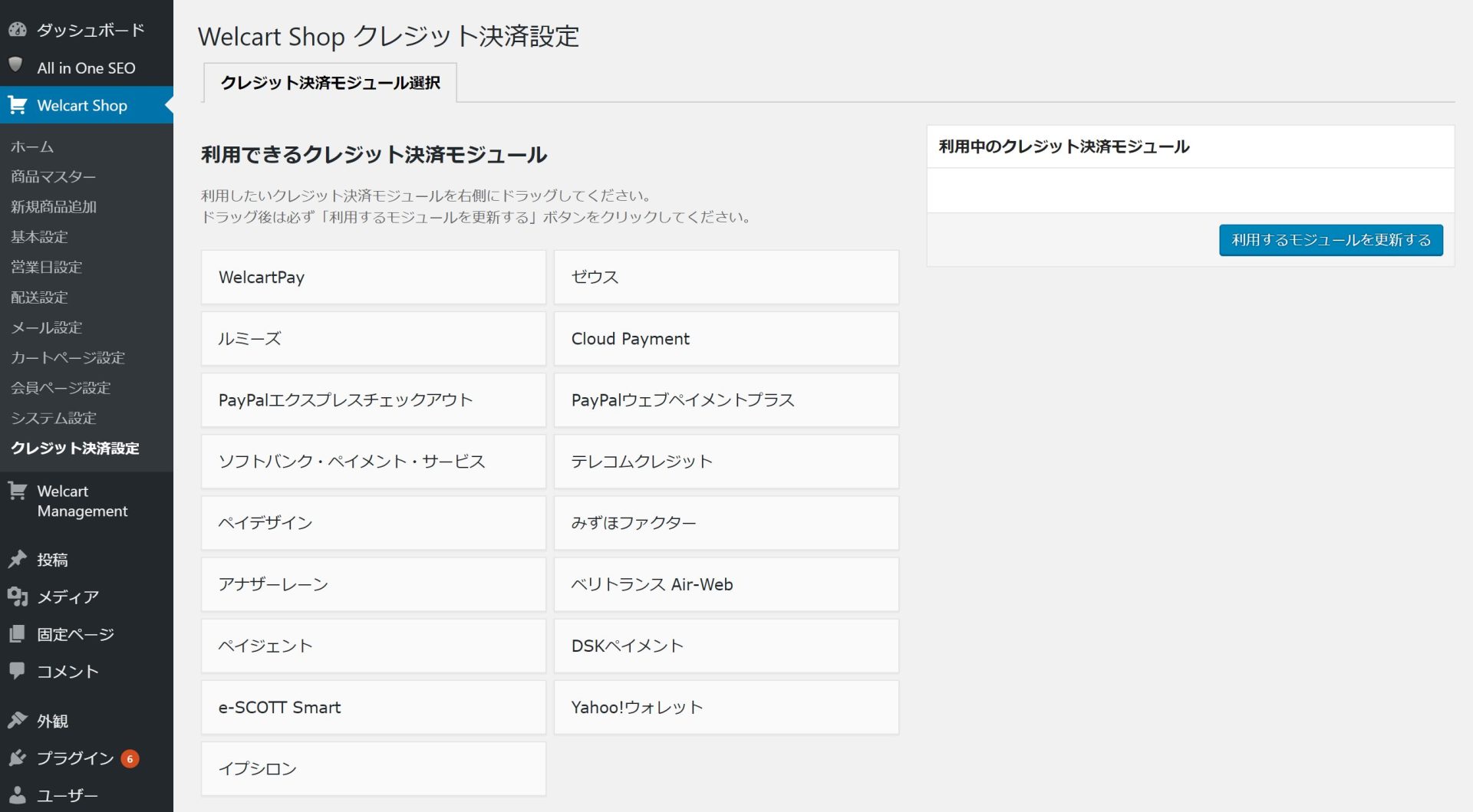This screenshot has width=1473, height=812.
Task: Click the Welcart Shop クレジット決済設定 page title
Action: pos(388,36)
